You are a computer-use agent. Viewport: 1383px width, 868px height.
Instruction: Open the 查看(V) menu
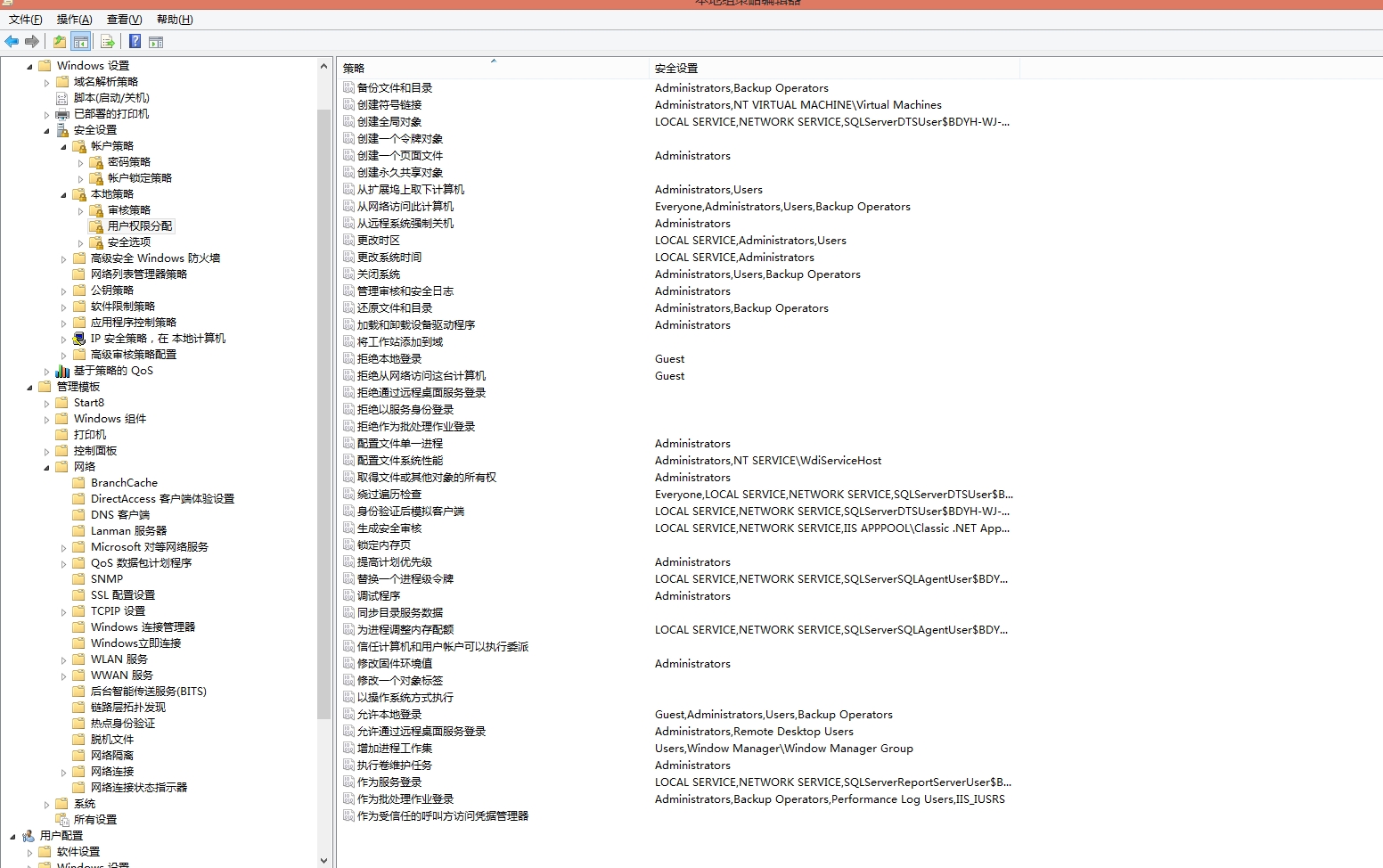(124, 20)
